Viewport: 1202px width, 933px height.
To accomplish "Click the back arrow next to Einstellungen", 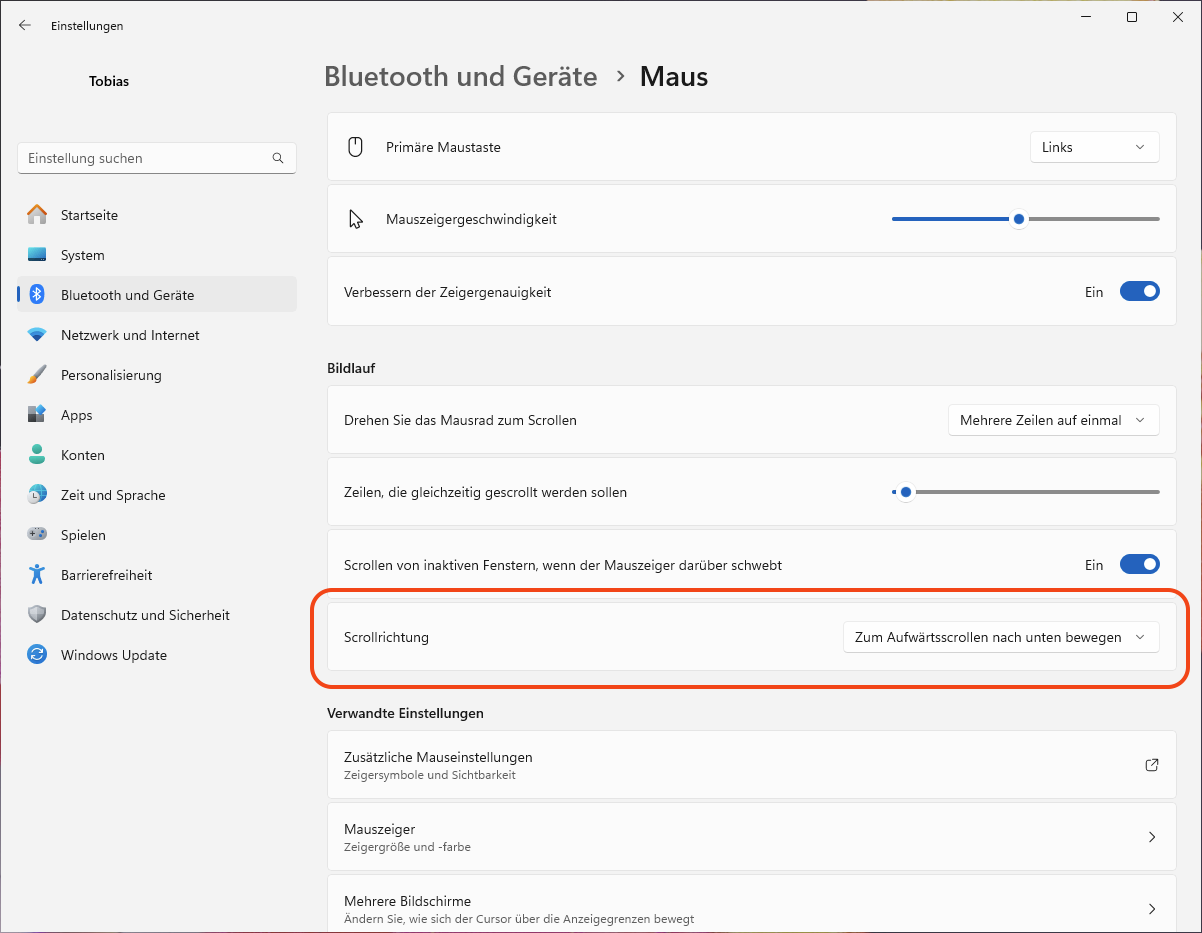I will click(x=25, y=26).
